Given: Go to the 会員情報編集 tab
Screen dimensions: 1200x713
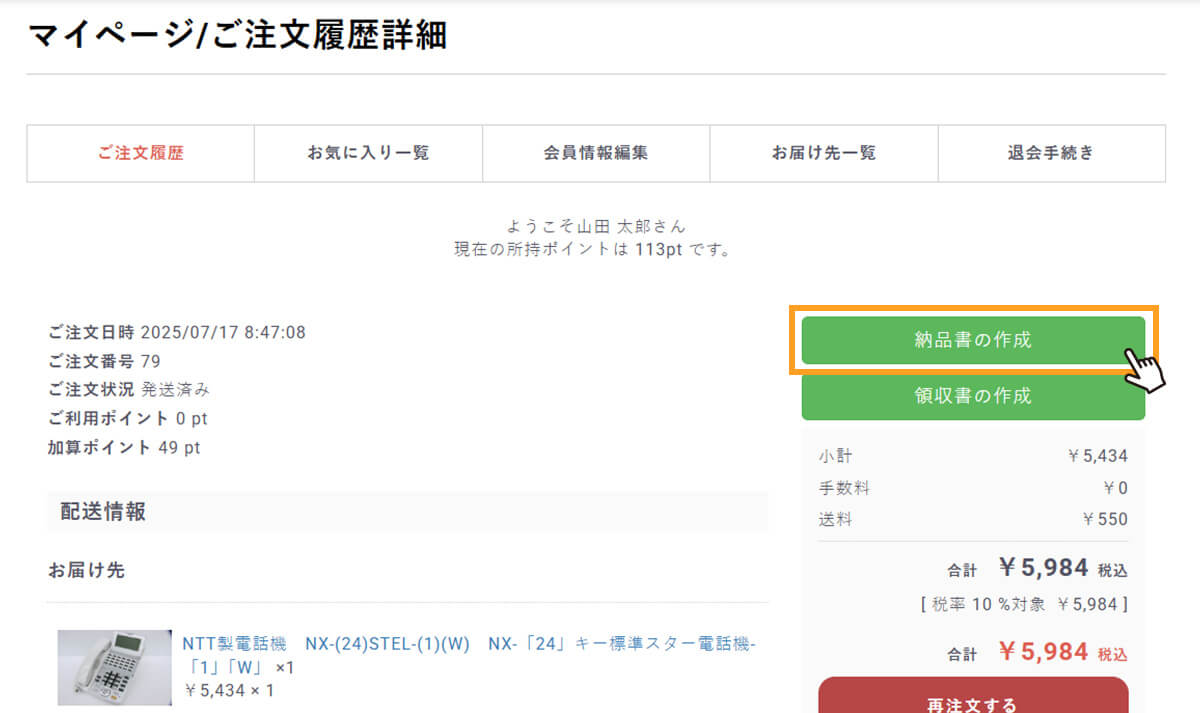Looking at the screenshot, I should [x=596, y=153].
